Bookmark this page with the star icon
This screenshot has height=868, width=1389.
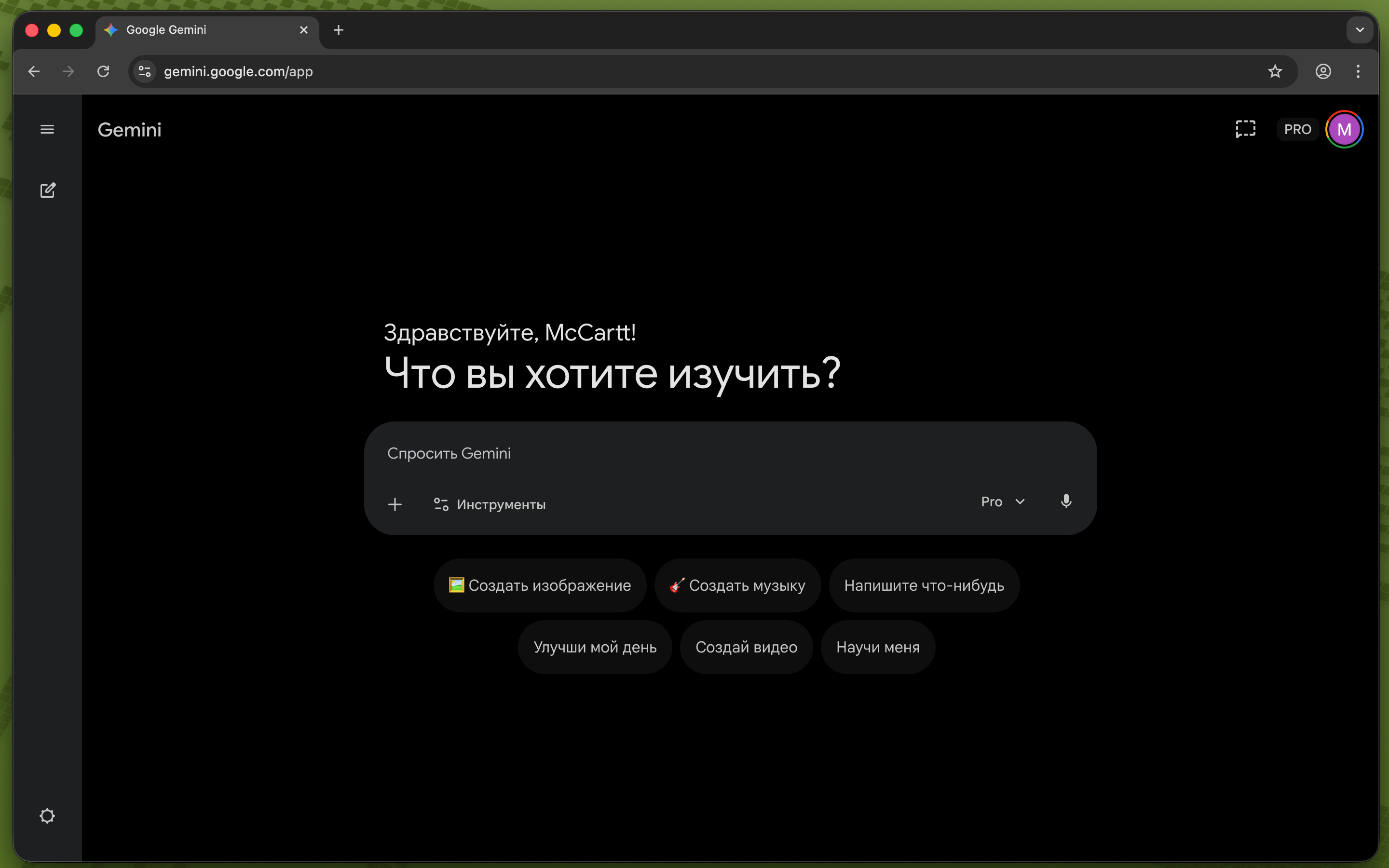[x=1275, y=71]
